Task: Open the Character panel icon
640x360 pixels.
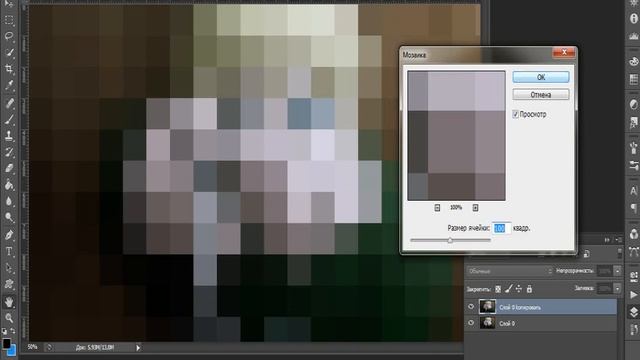Action: pos(633,191)
